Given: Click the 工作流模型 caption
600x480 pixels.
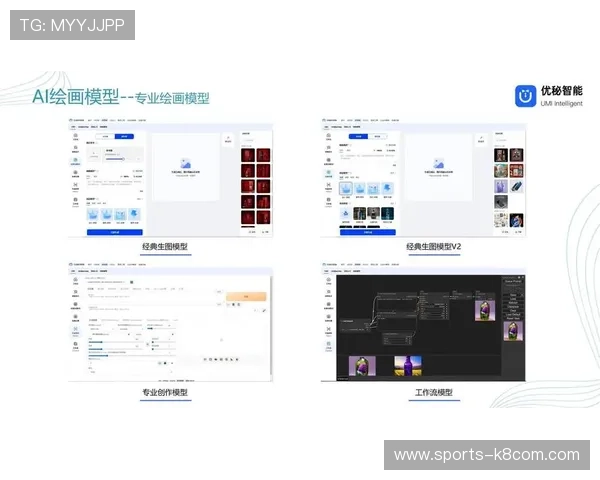Looking at the screenshot, I should (x=434, y=392).
